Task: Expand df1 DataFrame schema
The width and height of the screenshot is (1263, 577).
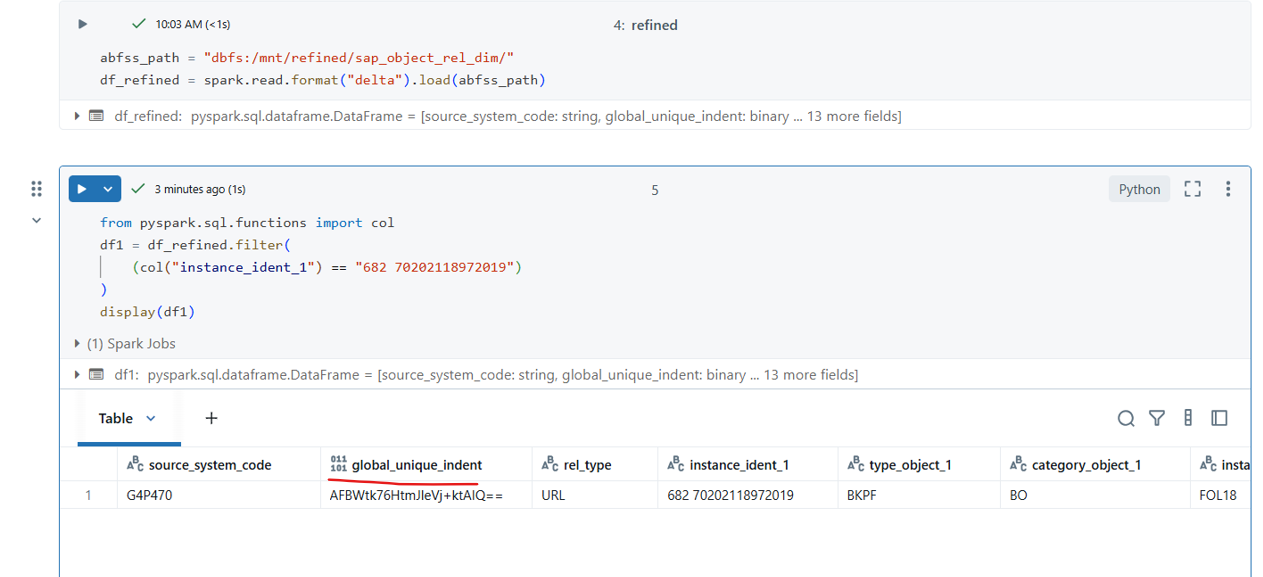Action: (77, 375)
